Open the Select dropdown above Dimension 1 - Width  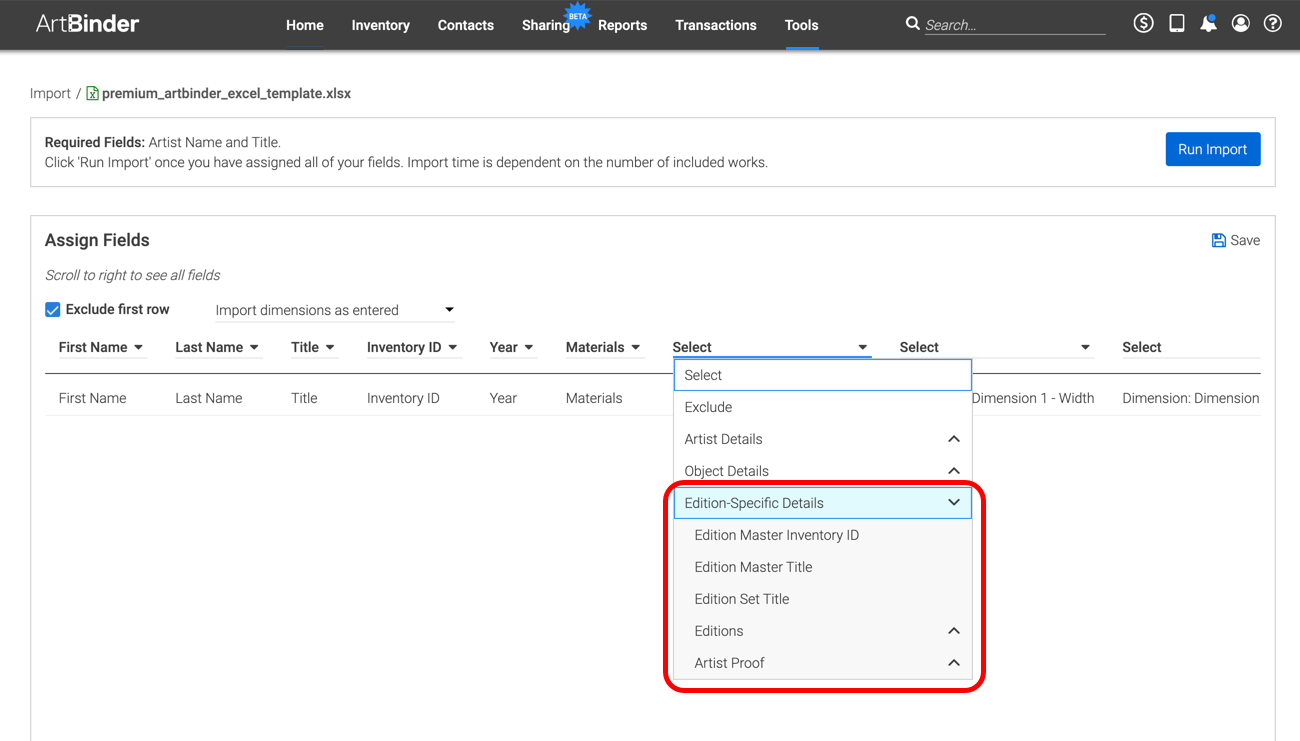995,347
